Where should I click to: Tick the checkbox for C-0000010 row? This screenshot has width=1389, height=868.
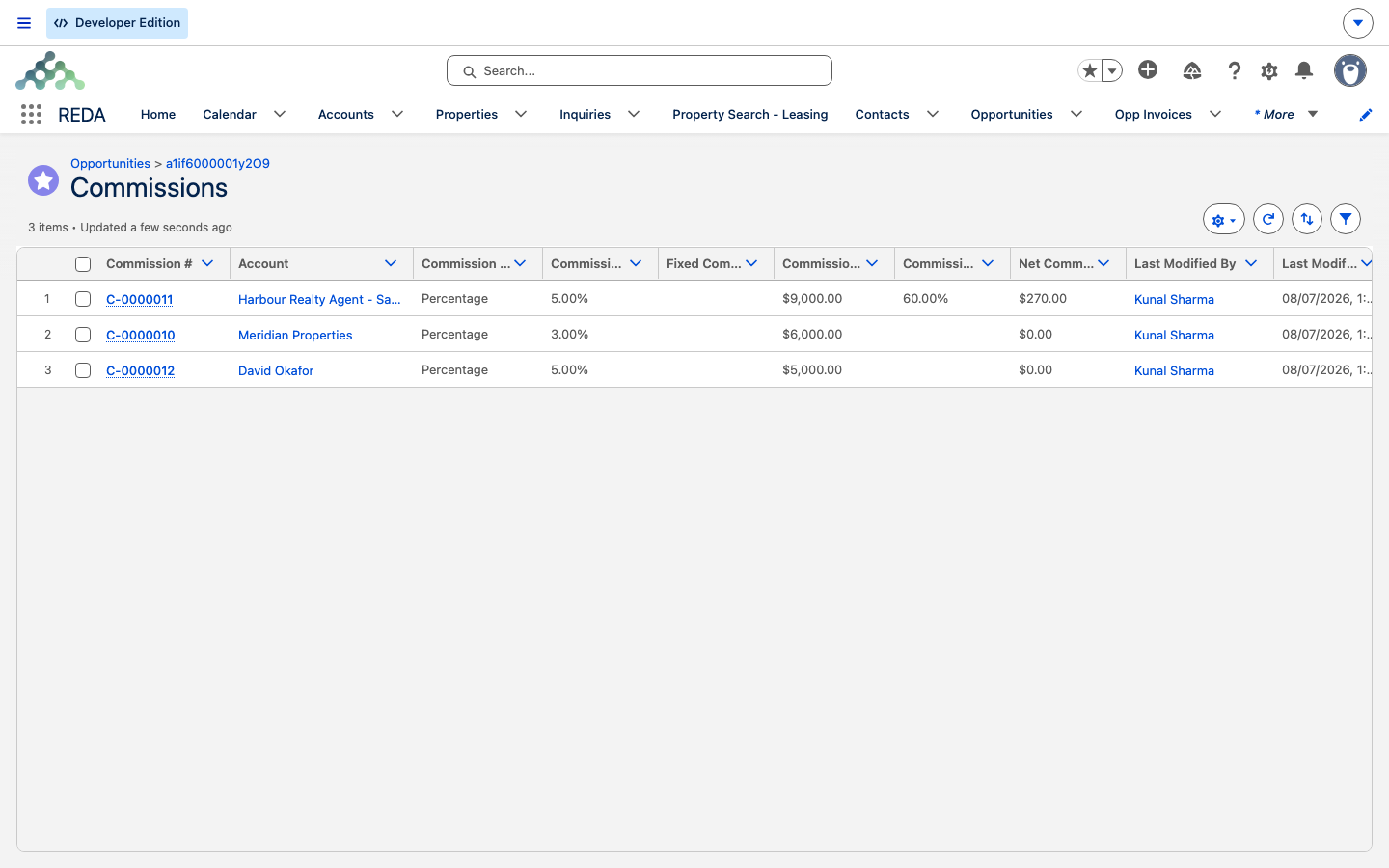tap(83, 335)
